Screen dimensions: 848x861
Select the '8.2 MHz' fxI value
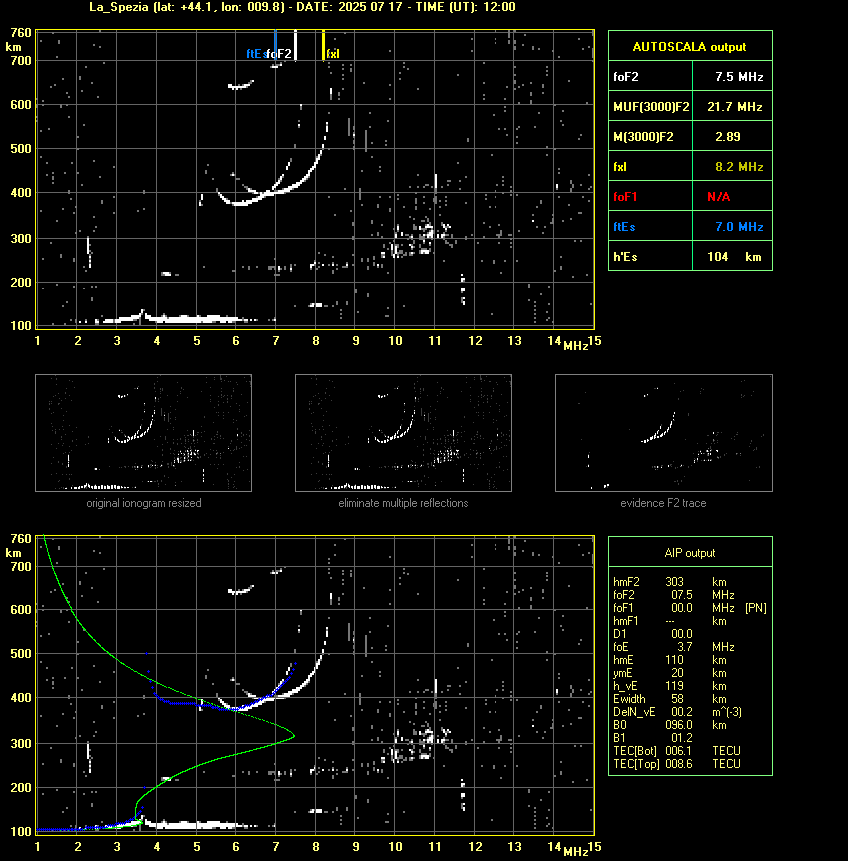point(739,167)
